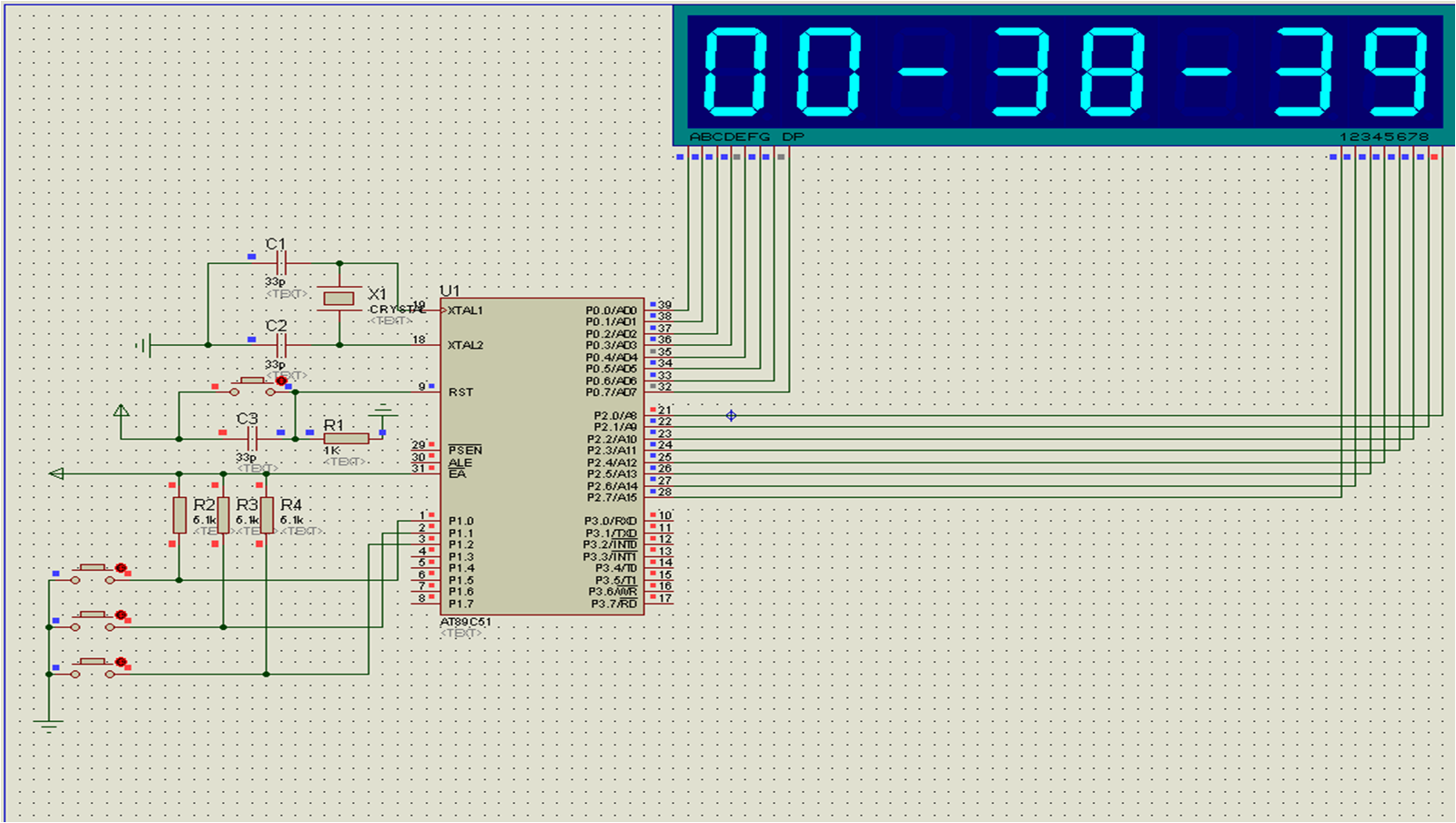Click the ground symbol above resistor R1
Image resolution: width=1456 pixels, height=823 pixels.
click(x=383, y=410)
